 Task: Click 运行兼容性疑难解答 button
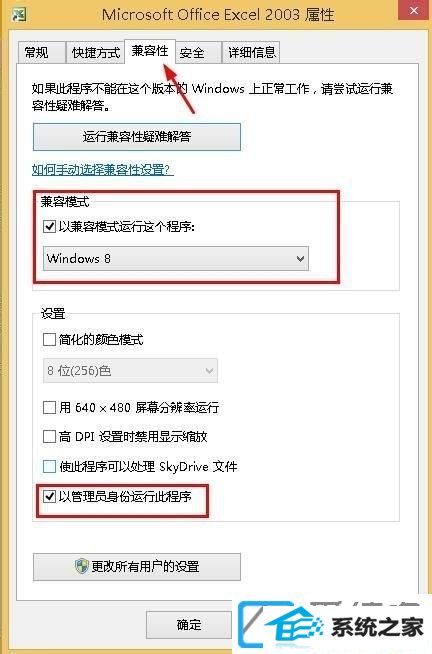(x=137, y=136)
